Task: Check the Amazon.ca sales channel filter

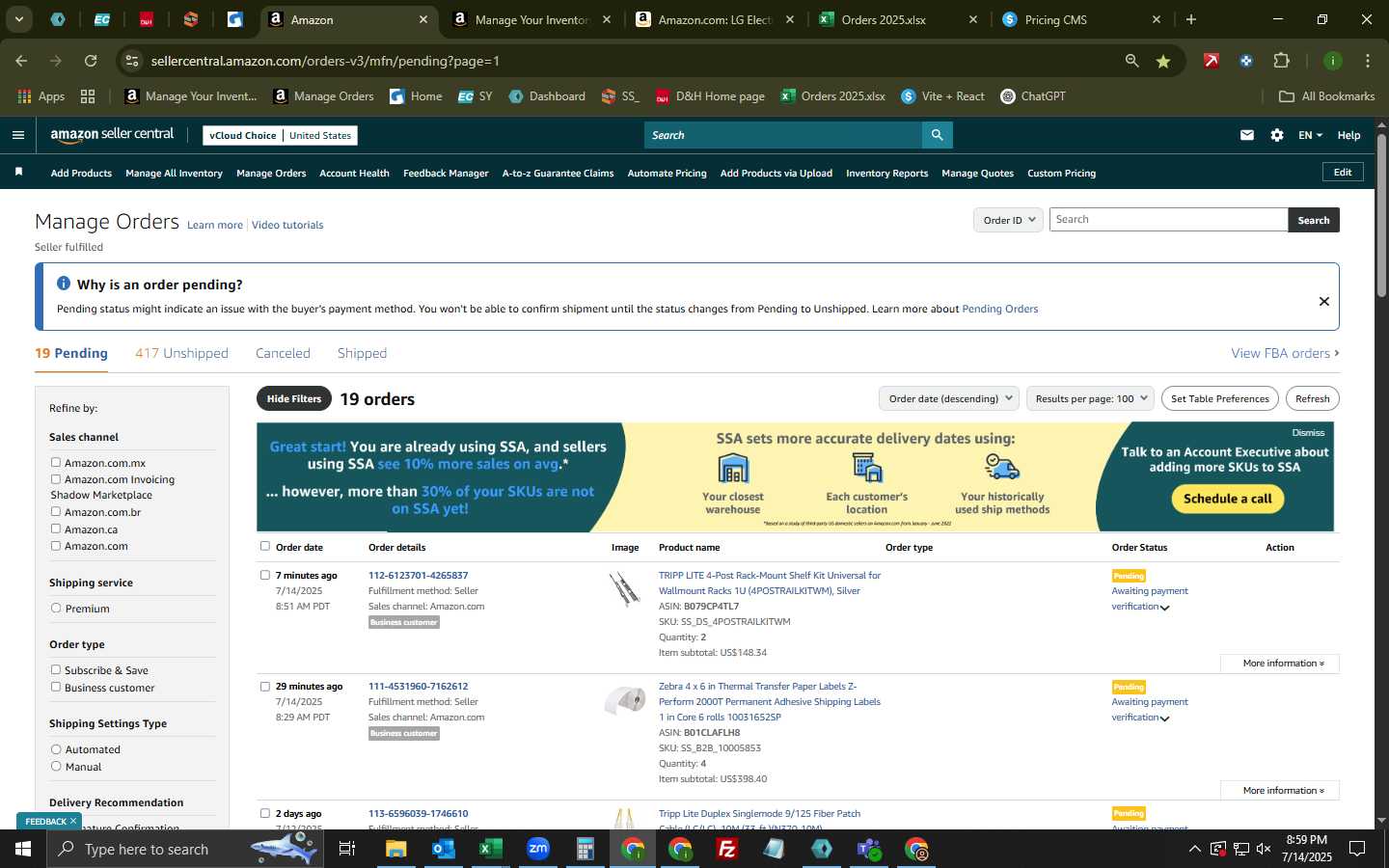Action: coord(56,529)
